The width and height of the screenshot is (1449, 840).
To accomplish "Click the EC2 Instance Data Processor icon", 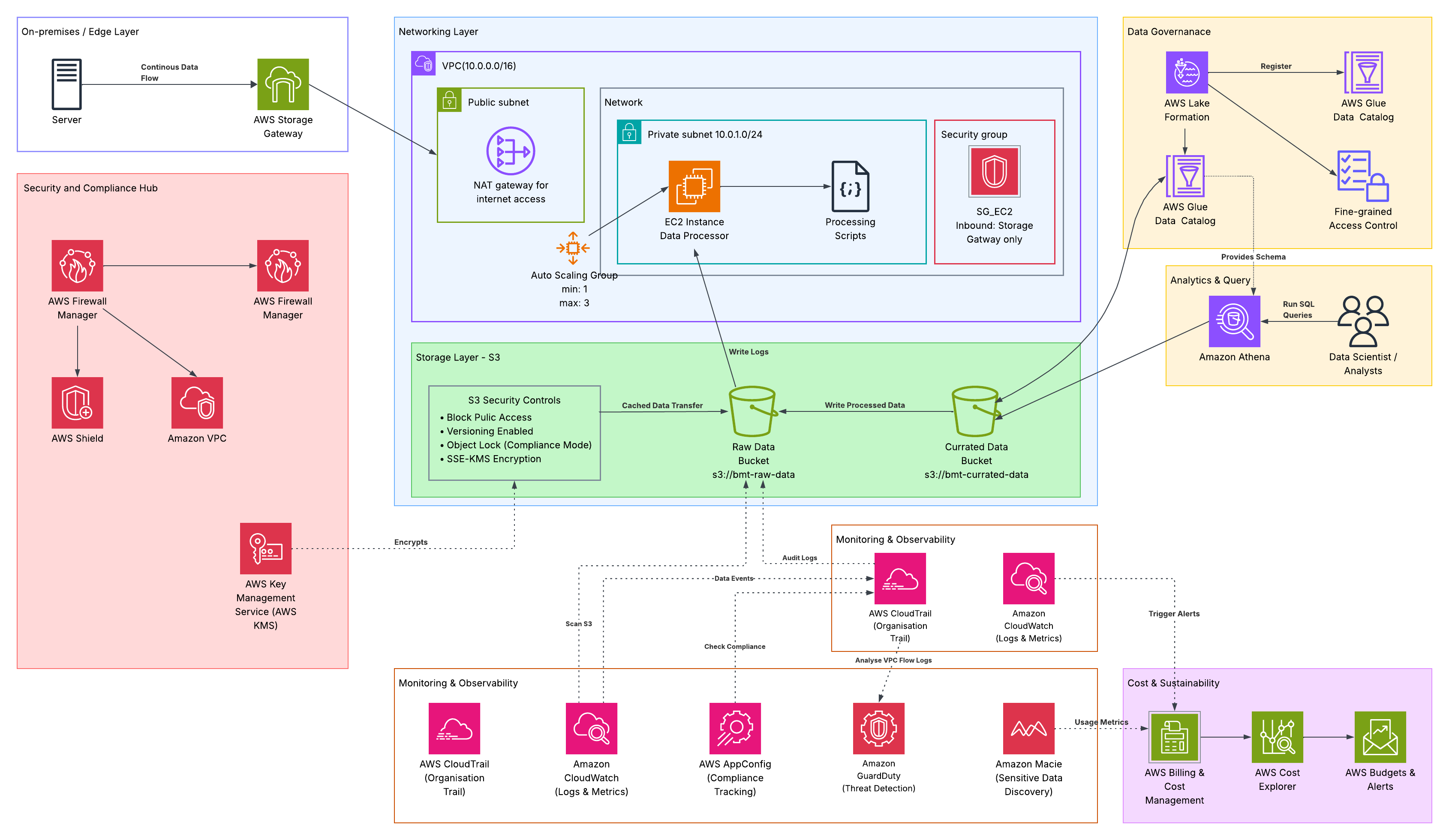I will pos(694,187).
